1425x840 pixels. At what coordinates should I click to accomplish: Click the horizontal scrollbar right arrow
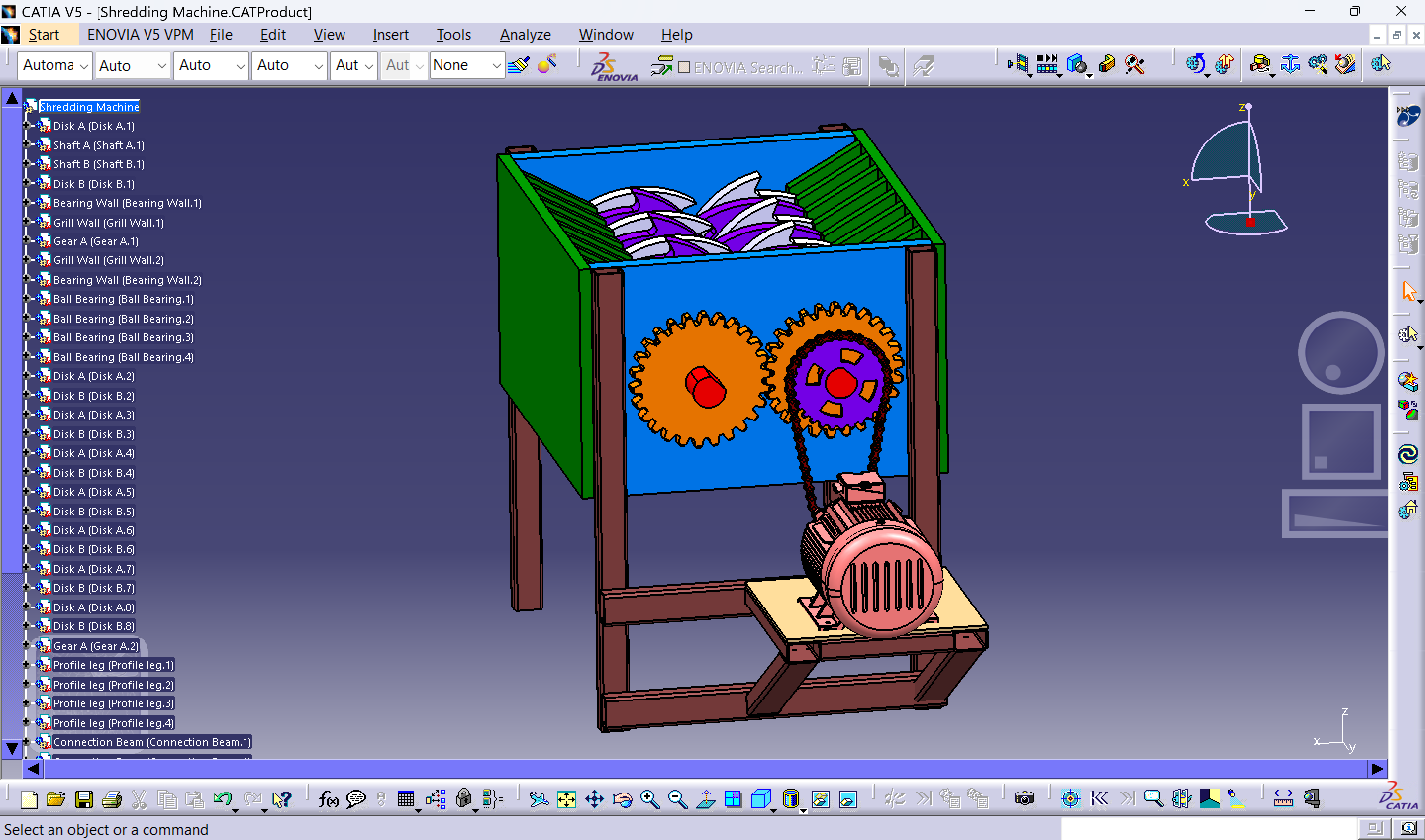[x=1377, y=769]
